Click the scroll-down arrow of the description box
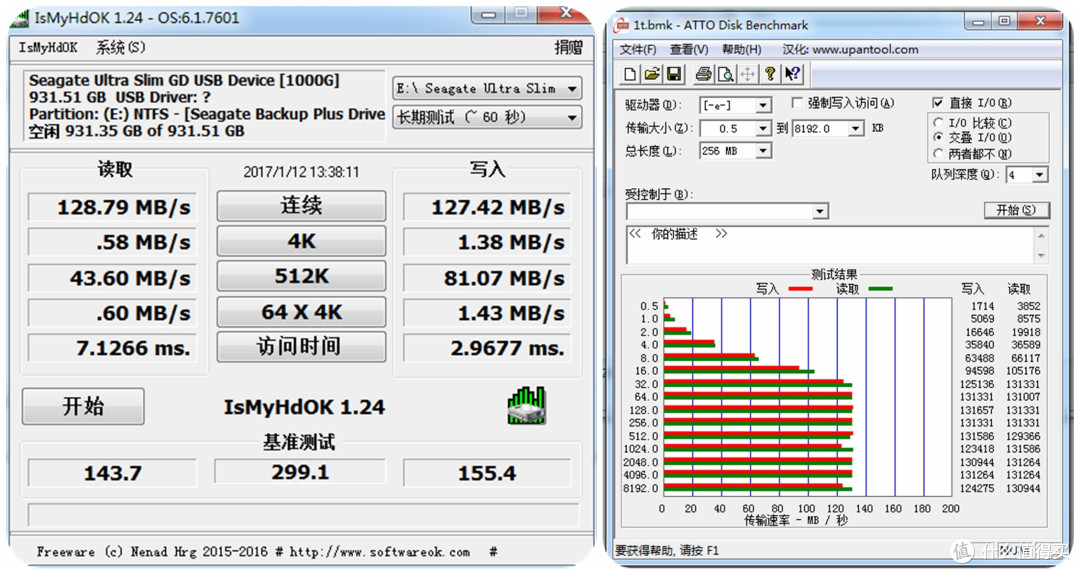The height and width of the screenshot is (574, 1080). click(1041, 255)
